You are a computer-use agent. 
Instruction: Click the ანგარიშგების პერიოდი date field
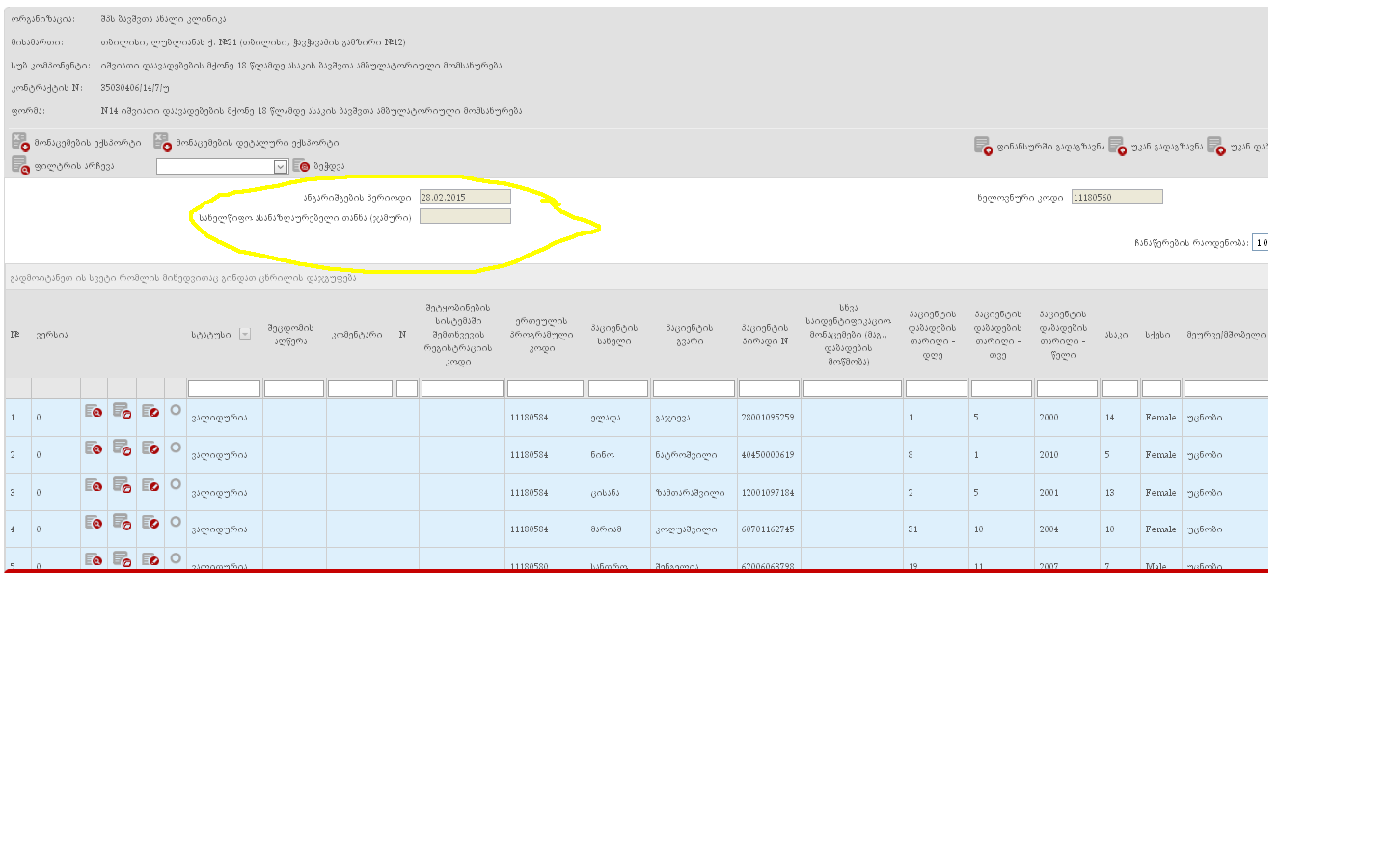[465, 197]
